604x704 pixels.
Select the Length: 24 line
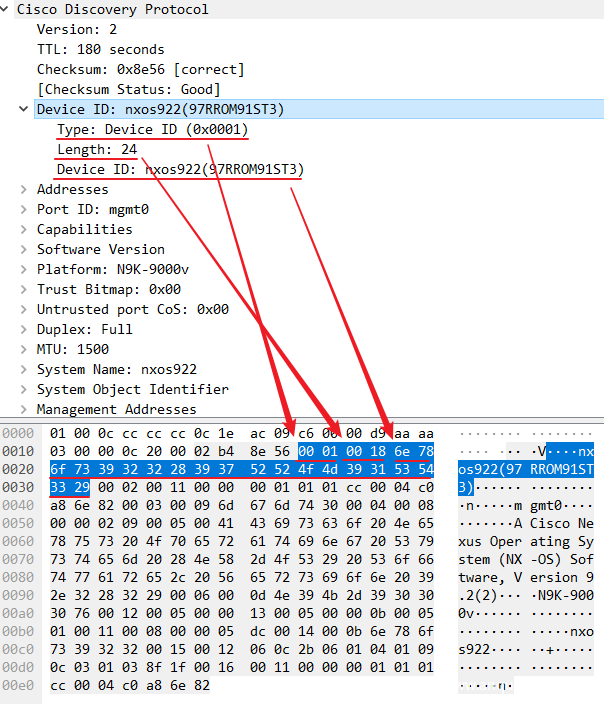pyautogui.click(x=97, y=149)
